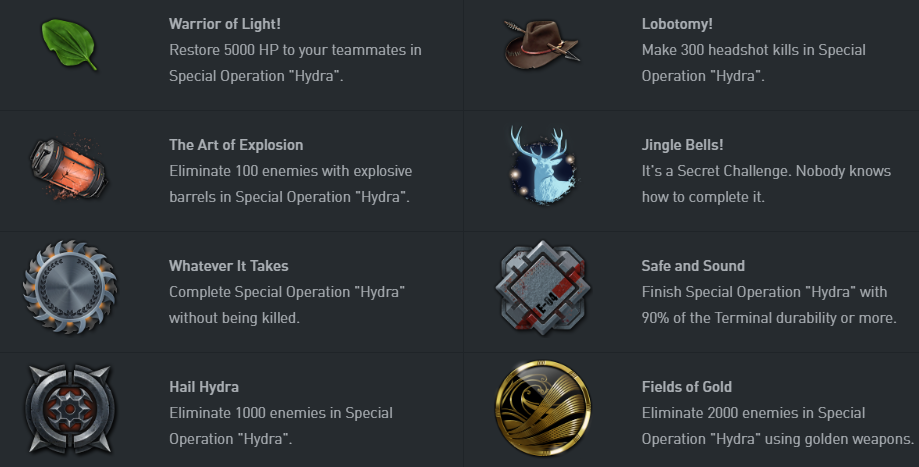Click The Art of Explosion heading
The height and width of the screenshot is (467, 919).
coord(236,145)
